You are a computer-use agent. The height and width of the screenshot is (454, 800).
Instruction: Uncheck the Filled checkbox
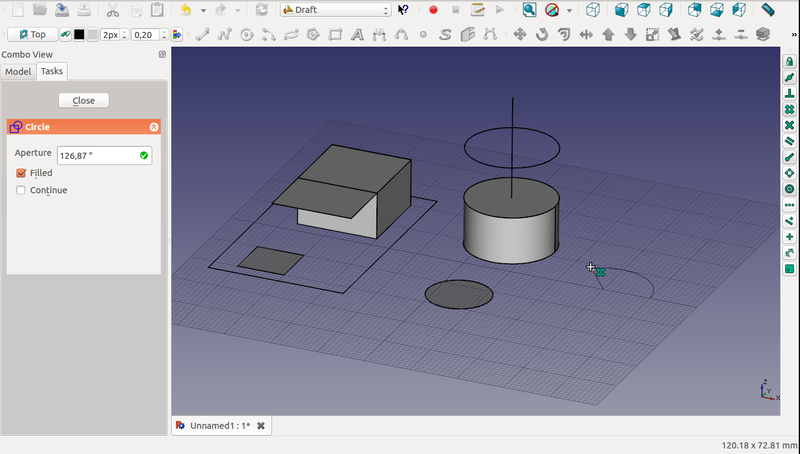(21, 173)
